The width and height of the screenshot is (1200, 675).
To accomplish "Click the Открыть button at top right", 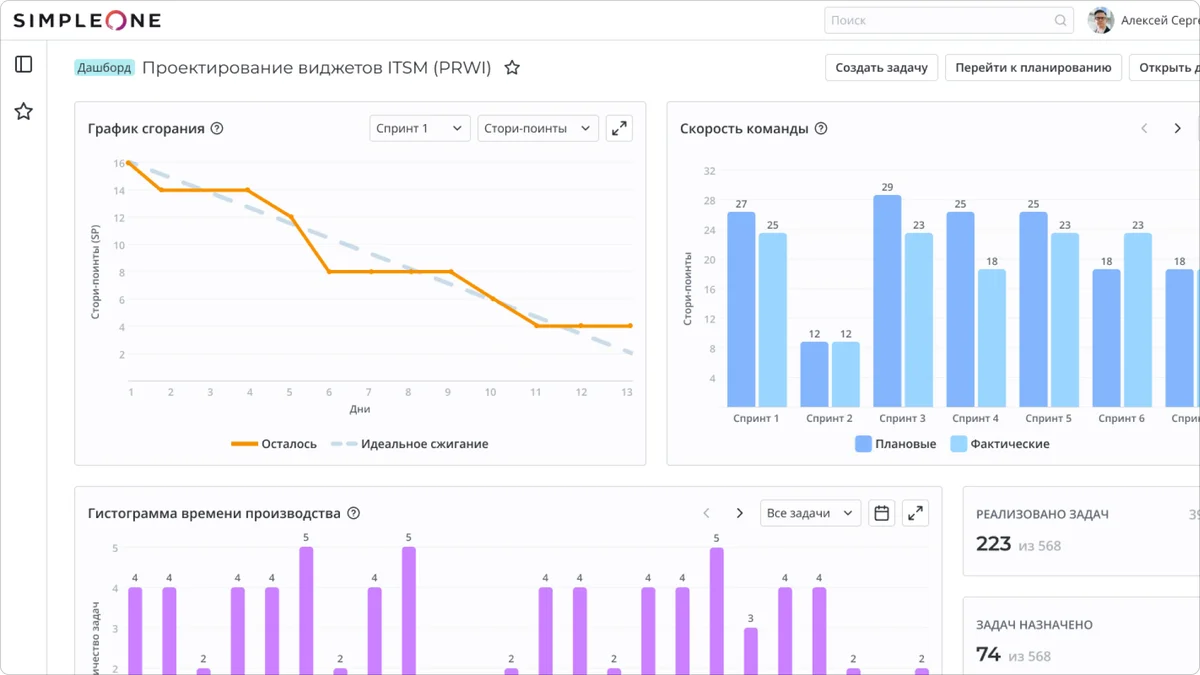I will [x=1165, y=68].
